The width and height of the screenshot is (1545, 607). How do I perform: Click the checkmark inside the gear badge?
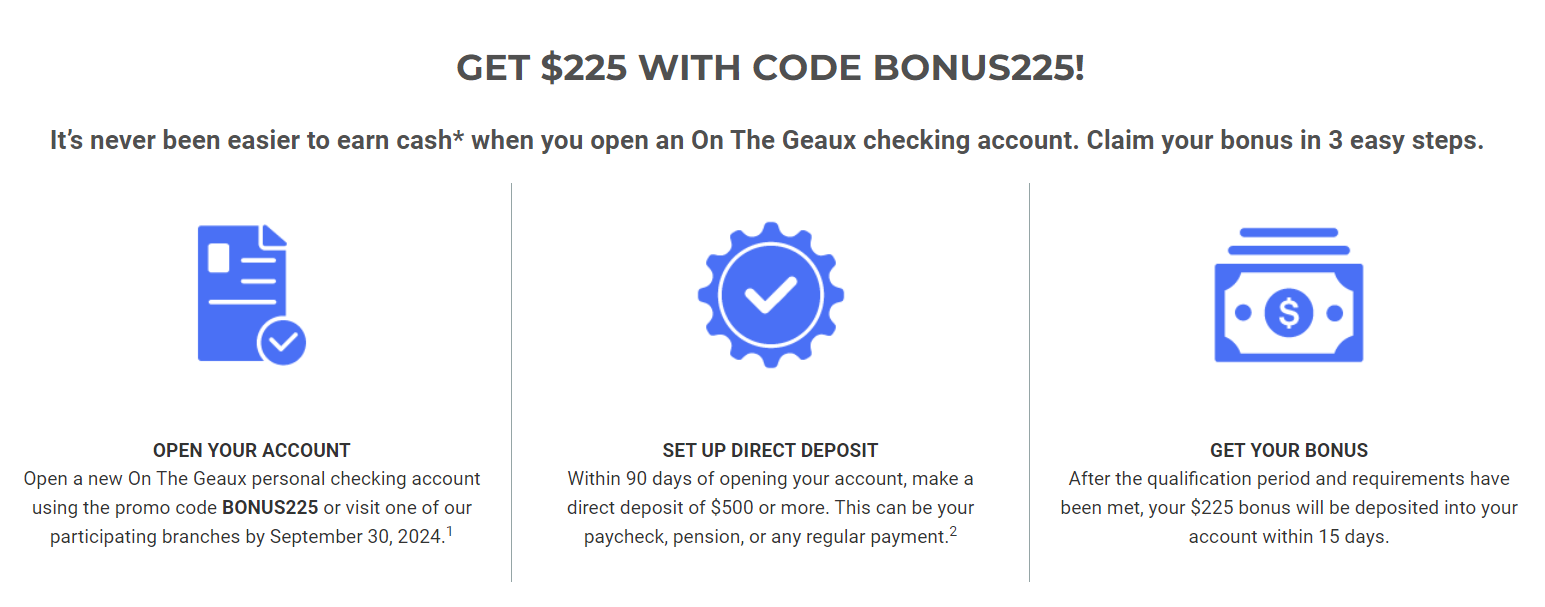pos(770,295)
